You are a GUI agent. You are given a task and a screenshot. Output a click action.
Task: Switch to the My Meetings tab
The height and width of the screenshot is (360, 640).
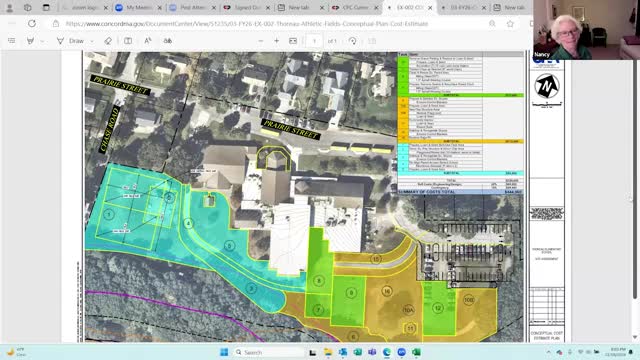point(138,7)
